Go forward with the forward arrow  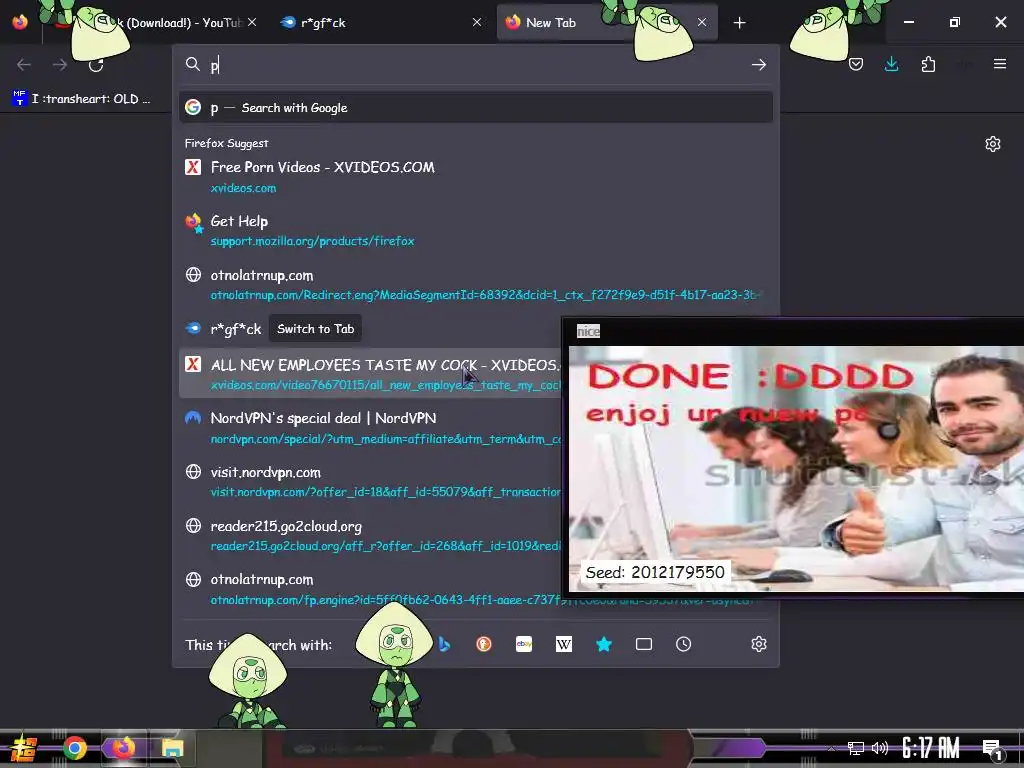pyautogui.click(x=59, y=64)
